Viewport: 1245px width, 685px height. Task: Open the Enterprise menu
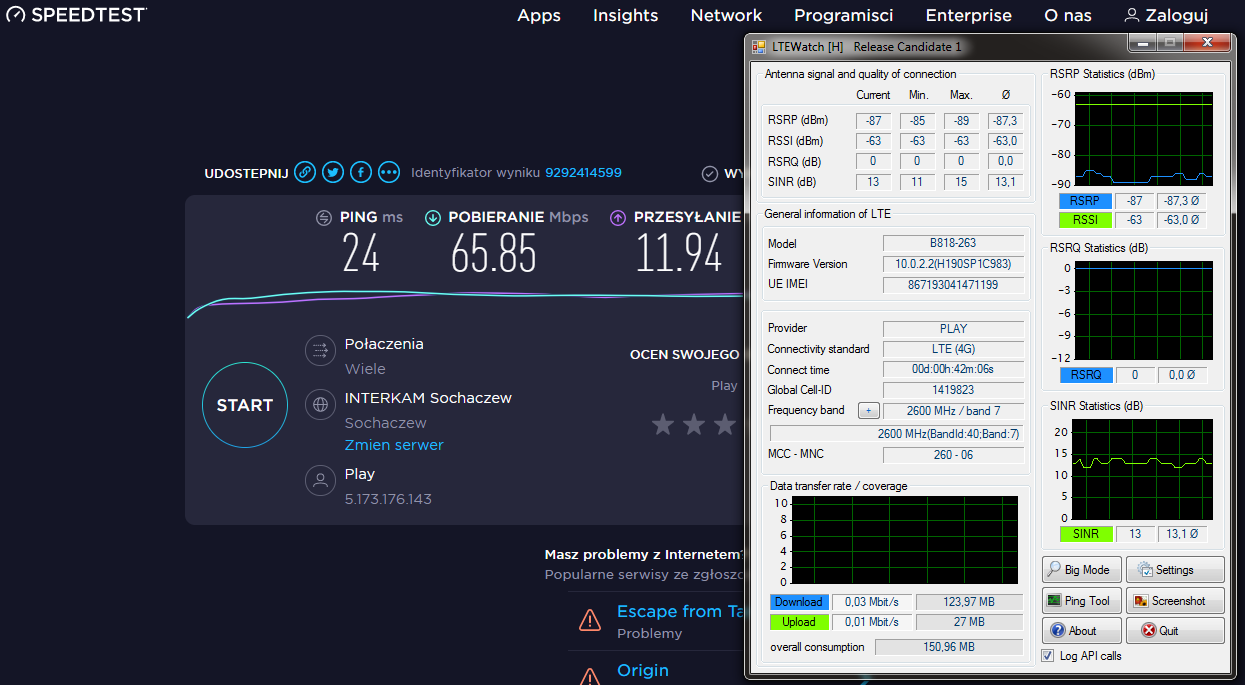(969, 15)
